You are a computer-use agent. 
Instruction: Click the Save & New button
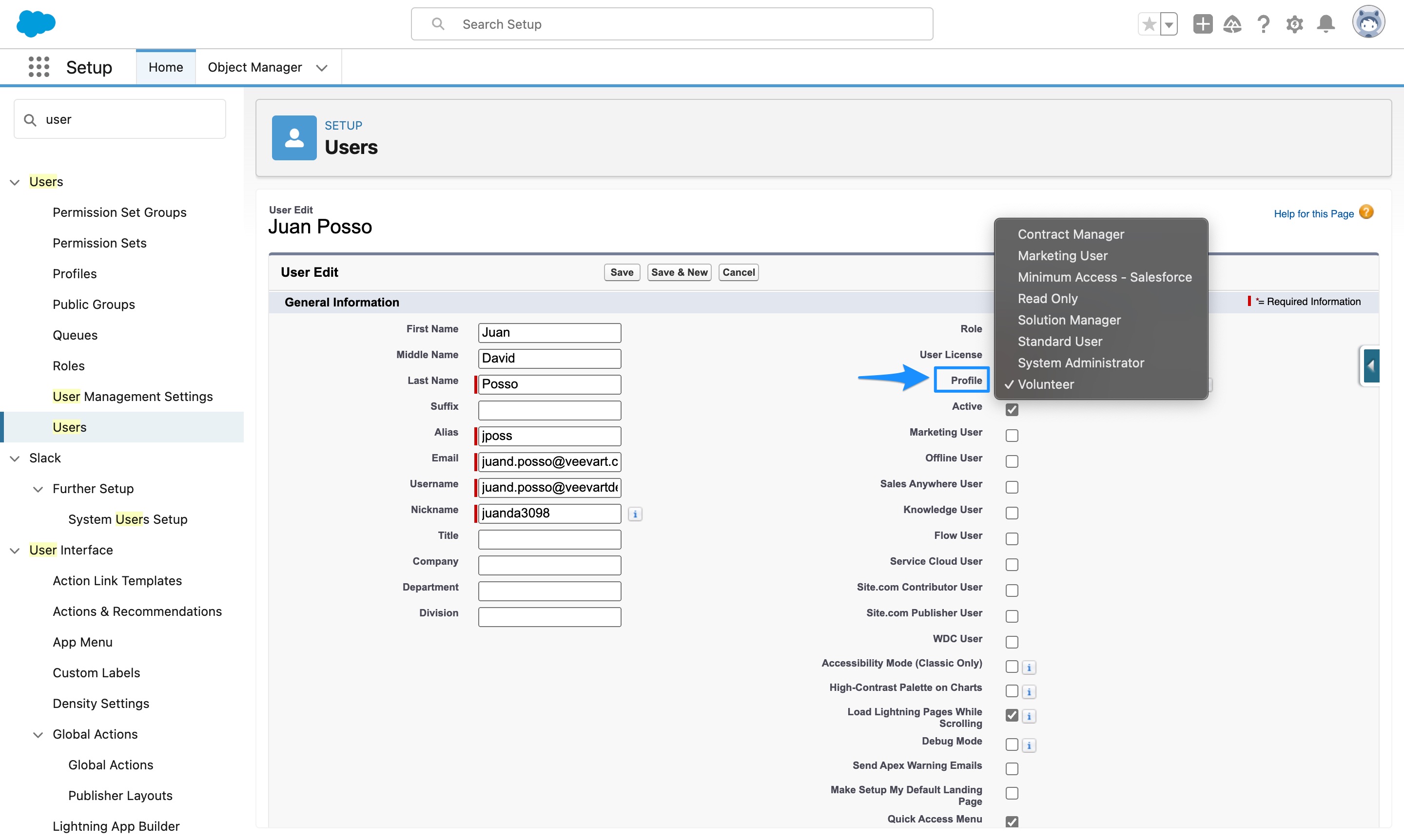(x=679, y=272)
